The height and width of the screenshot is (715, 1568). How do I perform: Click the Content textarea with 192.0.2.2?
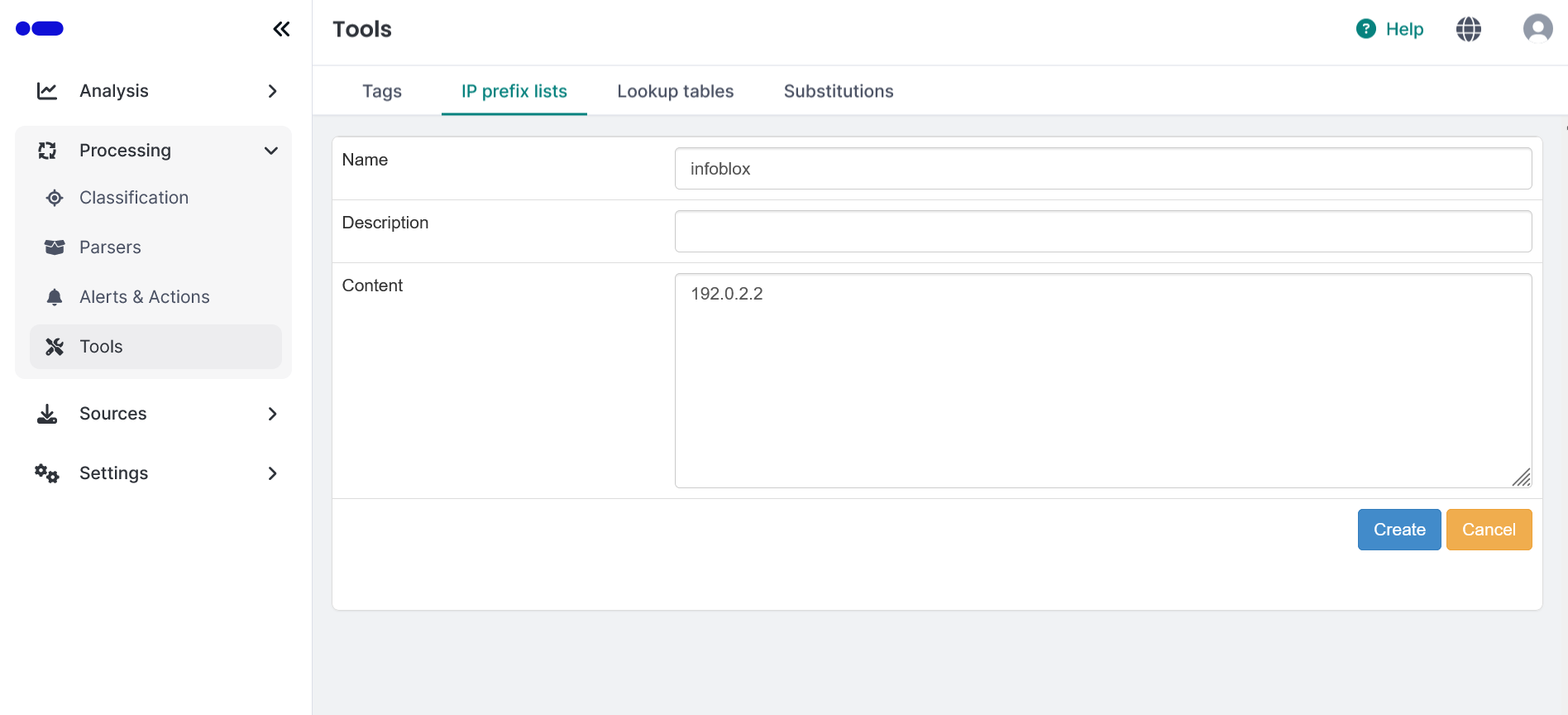1103,381
